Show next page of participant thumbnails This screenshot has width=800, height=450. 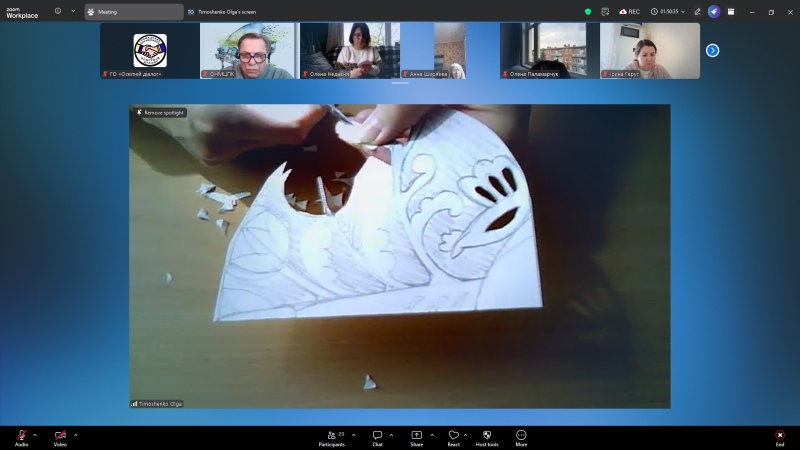712,50
